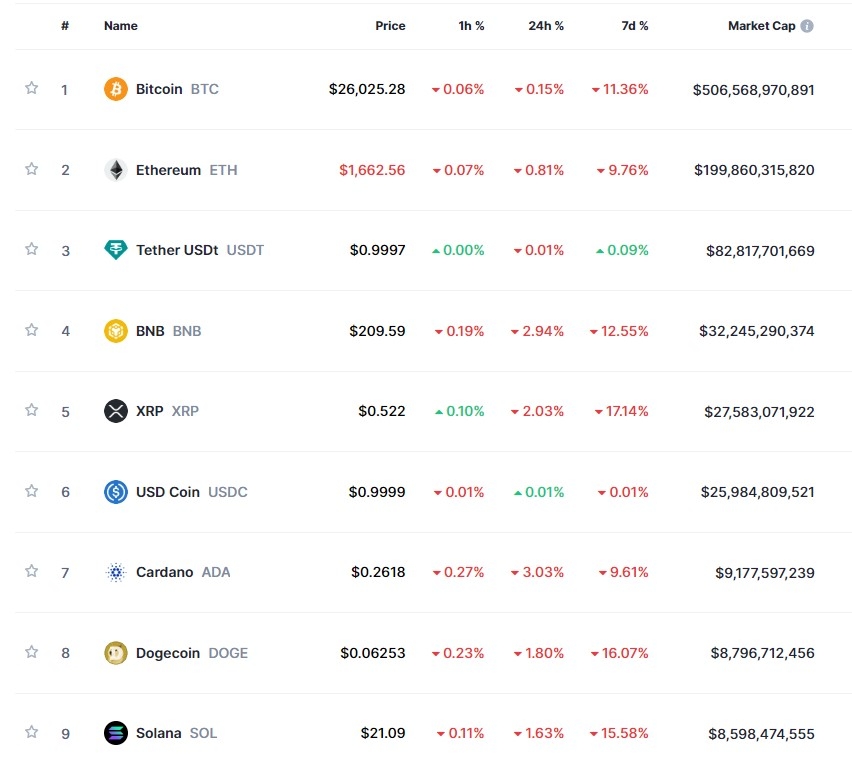This screenshot has width=852, height=772.
Task: Click Bitcoin's market cap value
Action: 753,90
